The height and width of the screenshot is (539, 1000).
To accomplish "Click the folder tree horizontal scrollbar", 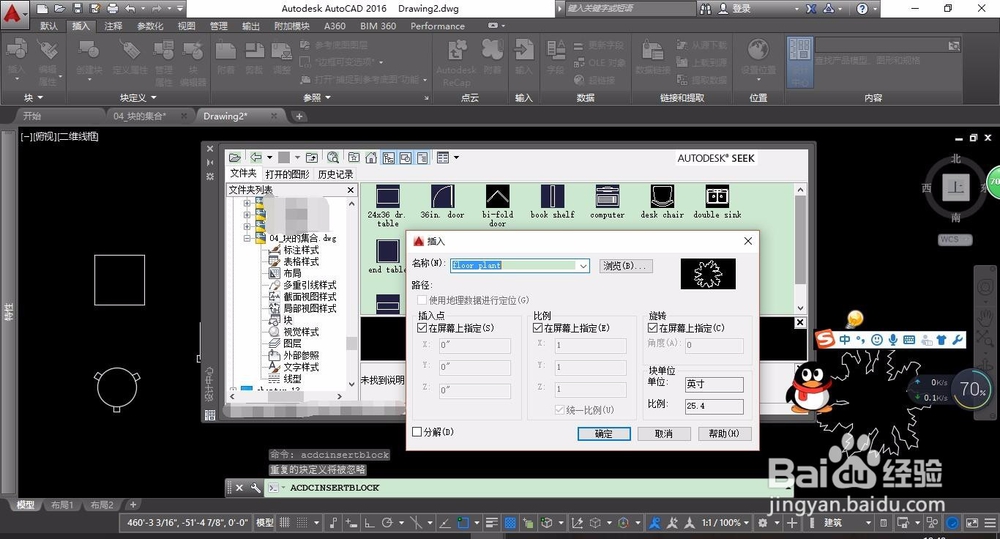I will click(x=285, y=396).
